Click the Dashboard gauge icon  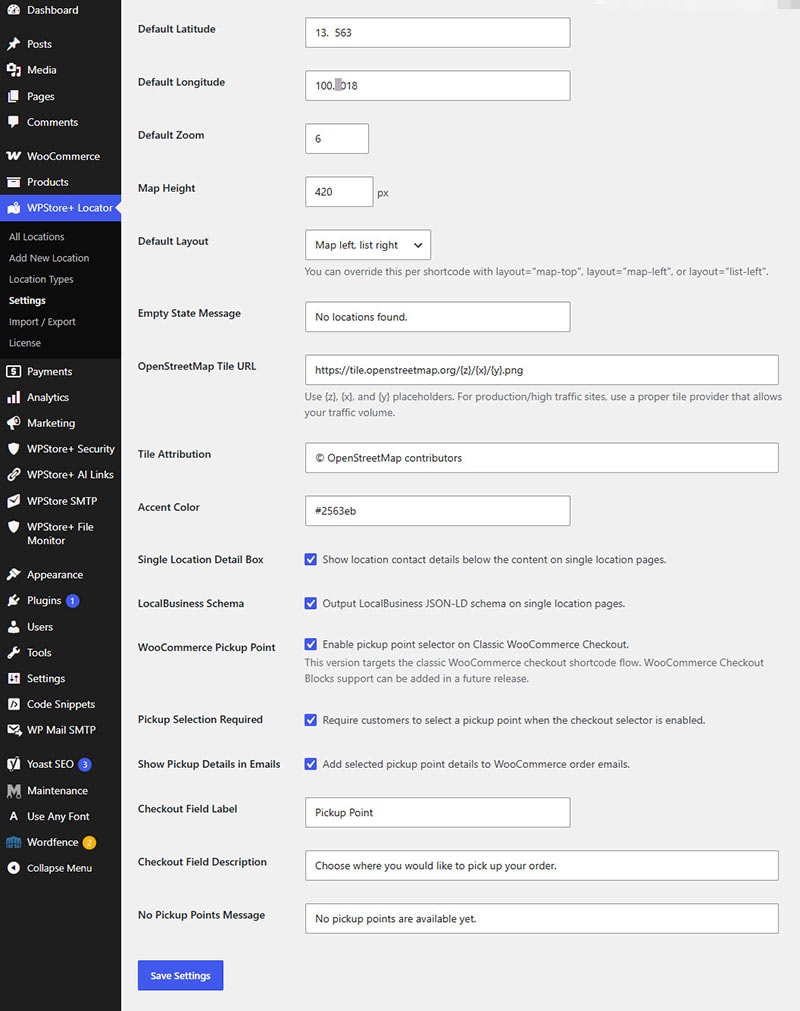[14, 10]
